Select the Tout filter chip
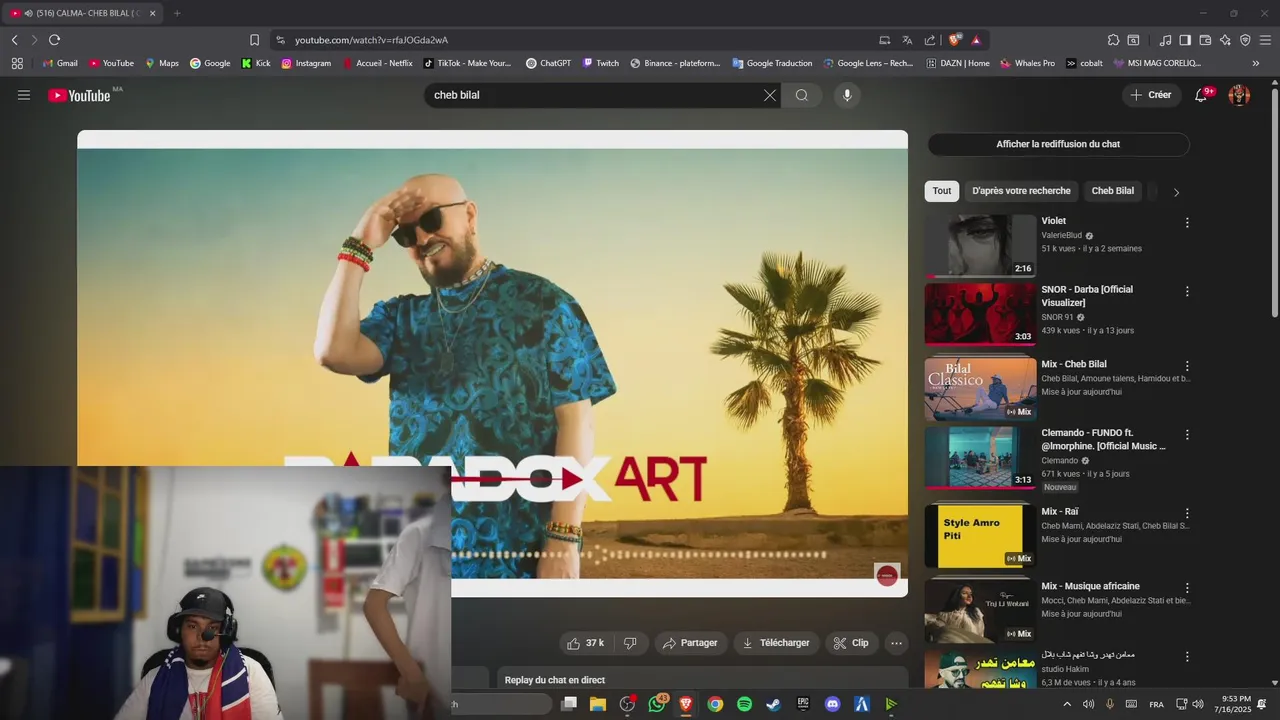This screenshot has width=1280, height=720. [x=942, y=191]
